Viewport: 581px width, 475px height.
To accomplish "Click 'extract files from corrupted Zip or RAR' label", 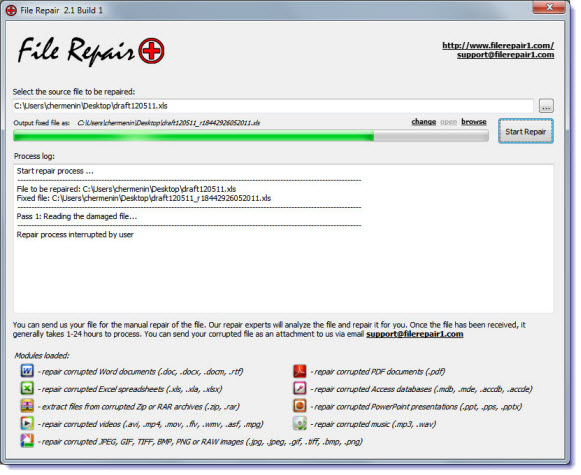I will pyautogui.click(x=139, y=406).
